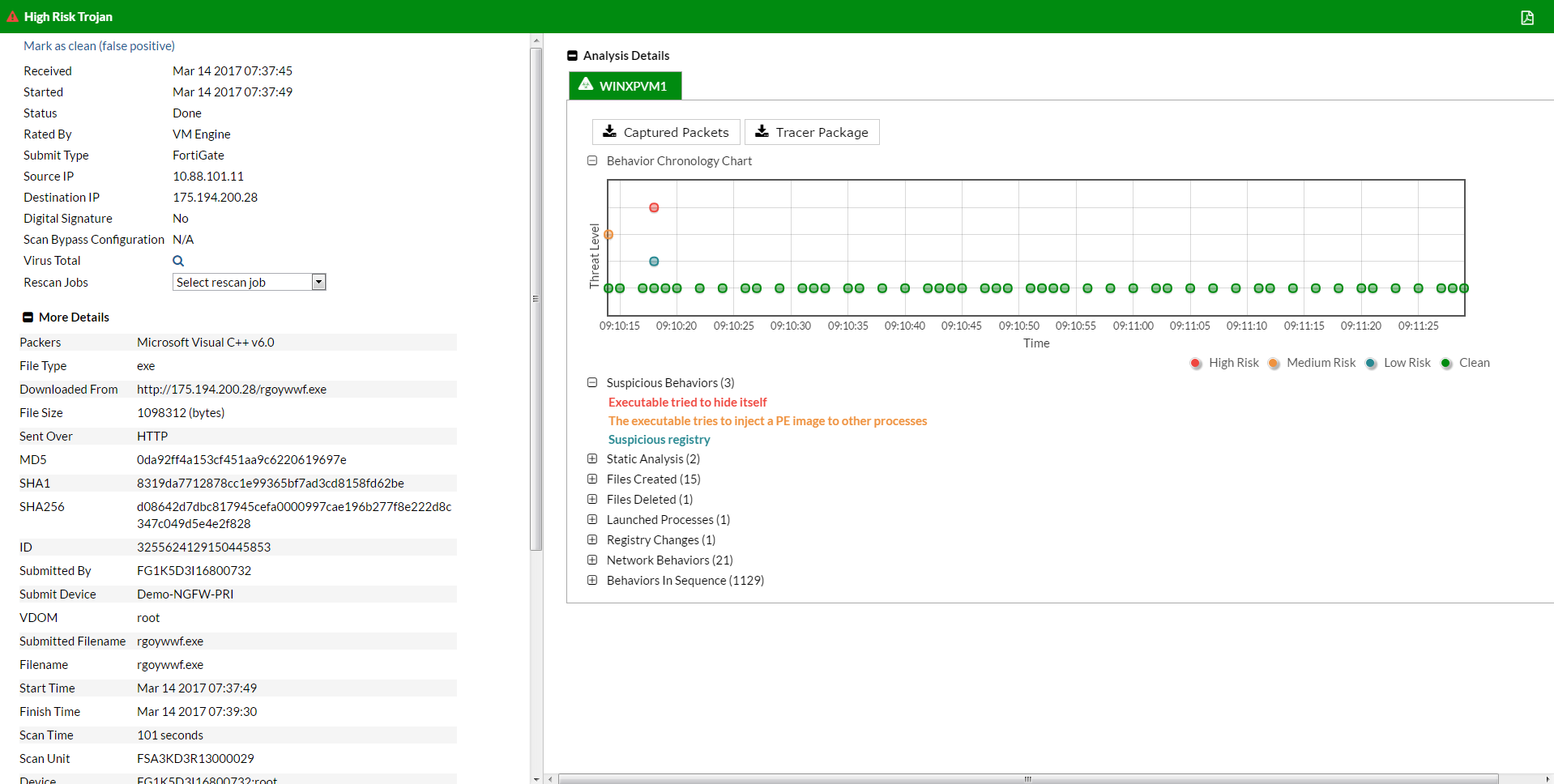The height and width of the screenshot is (784, 1554).
Task: Click Scan Unit value FSA3KD3R13000029
Action: coord(195,759)
